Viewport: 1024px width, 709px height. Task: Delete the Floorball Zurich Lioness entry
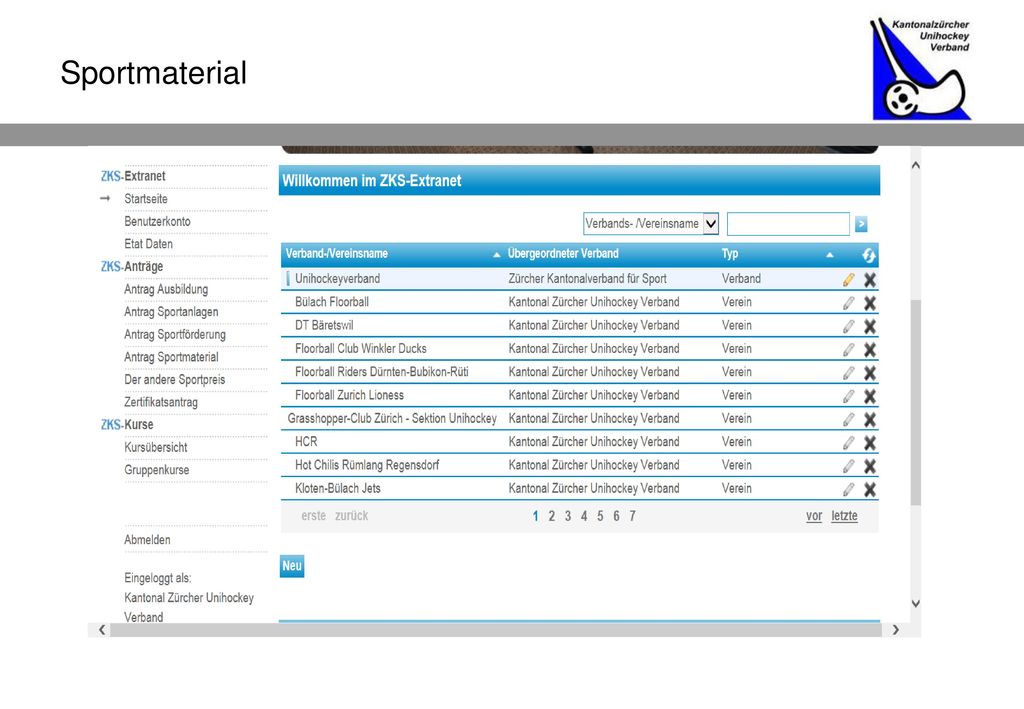(x=870, y=396)
